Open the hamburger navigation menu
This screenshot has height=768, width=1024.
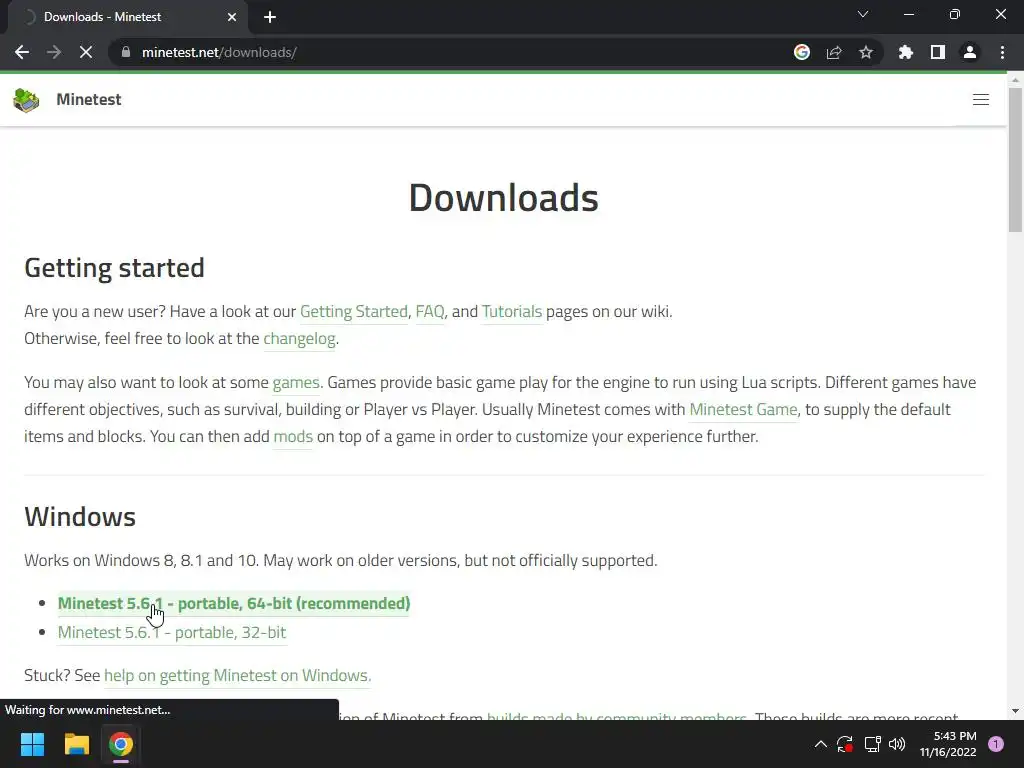coord(980,99)
